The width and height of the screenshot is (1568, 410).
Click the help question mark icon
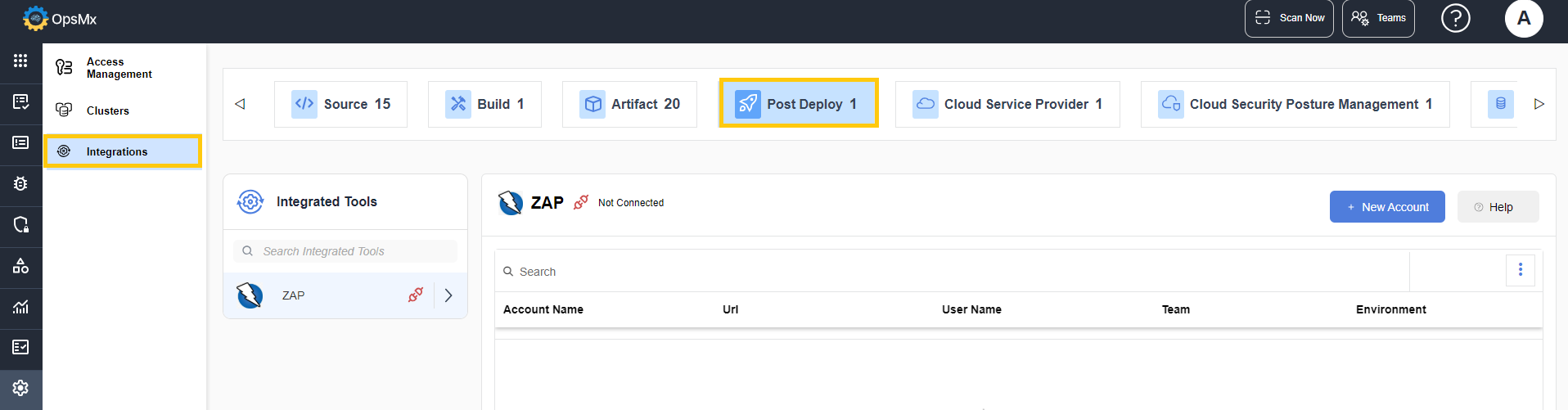click(x=1455, y=18)
